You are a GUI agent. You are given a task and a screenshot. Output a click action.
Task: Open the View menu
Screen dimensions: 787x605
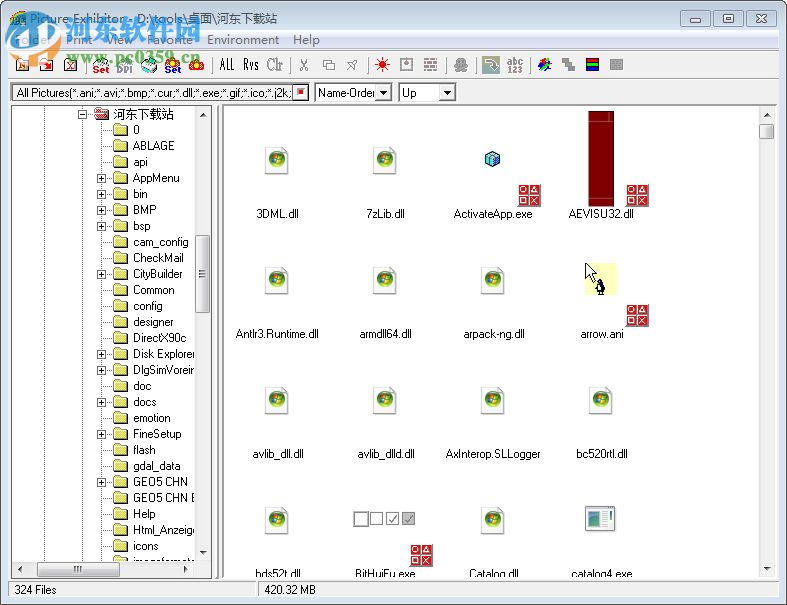(119, 40)
